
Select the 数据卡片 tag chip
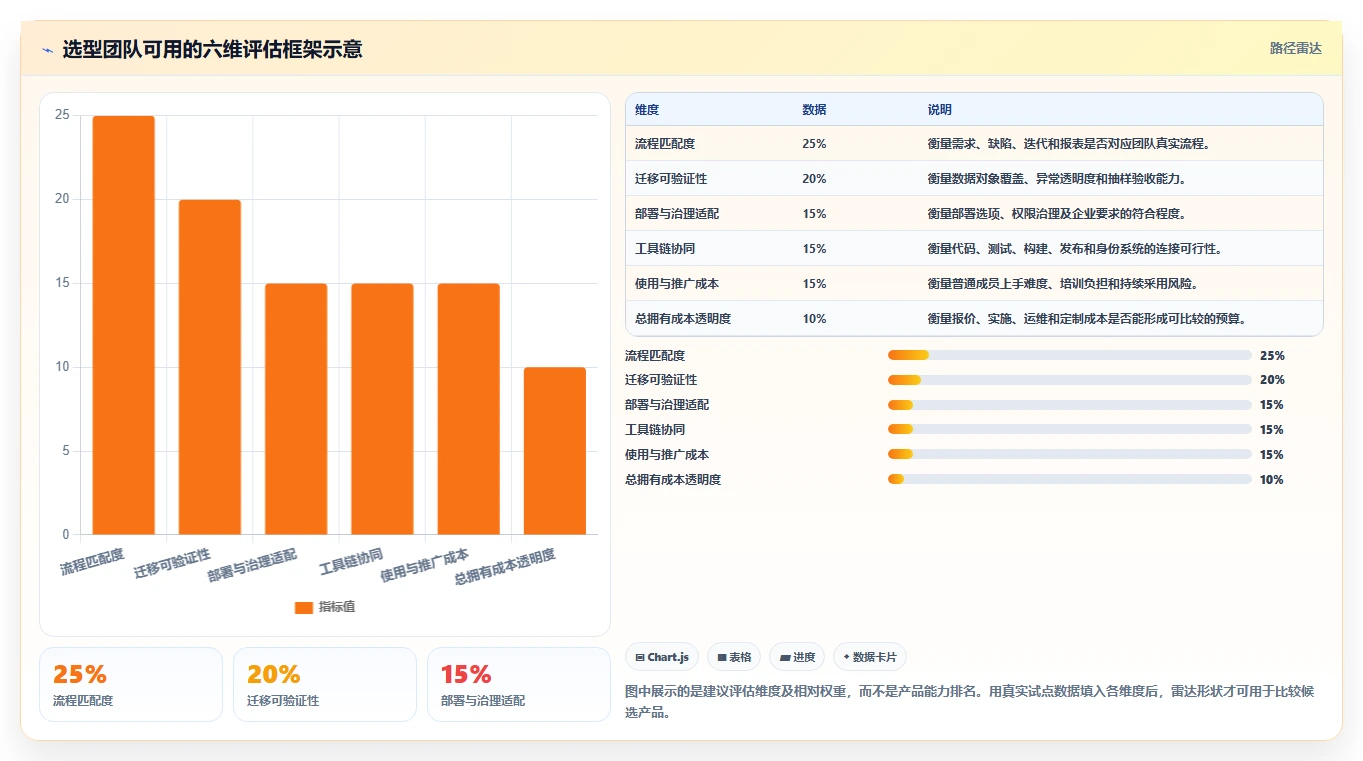tap(870, 657)
